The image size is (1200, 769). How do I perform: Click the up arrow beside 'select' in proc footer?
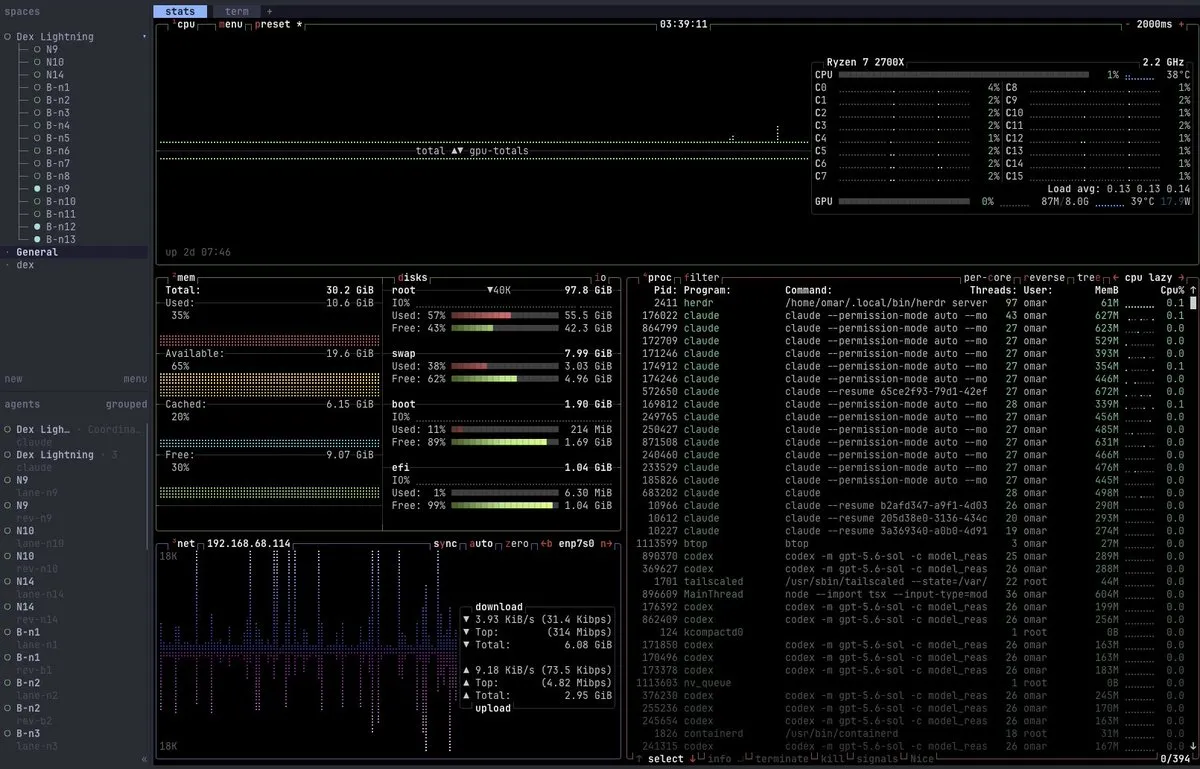point(640,759)
